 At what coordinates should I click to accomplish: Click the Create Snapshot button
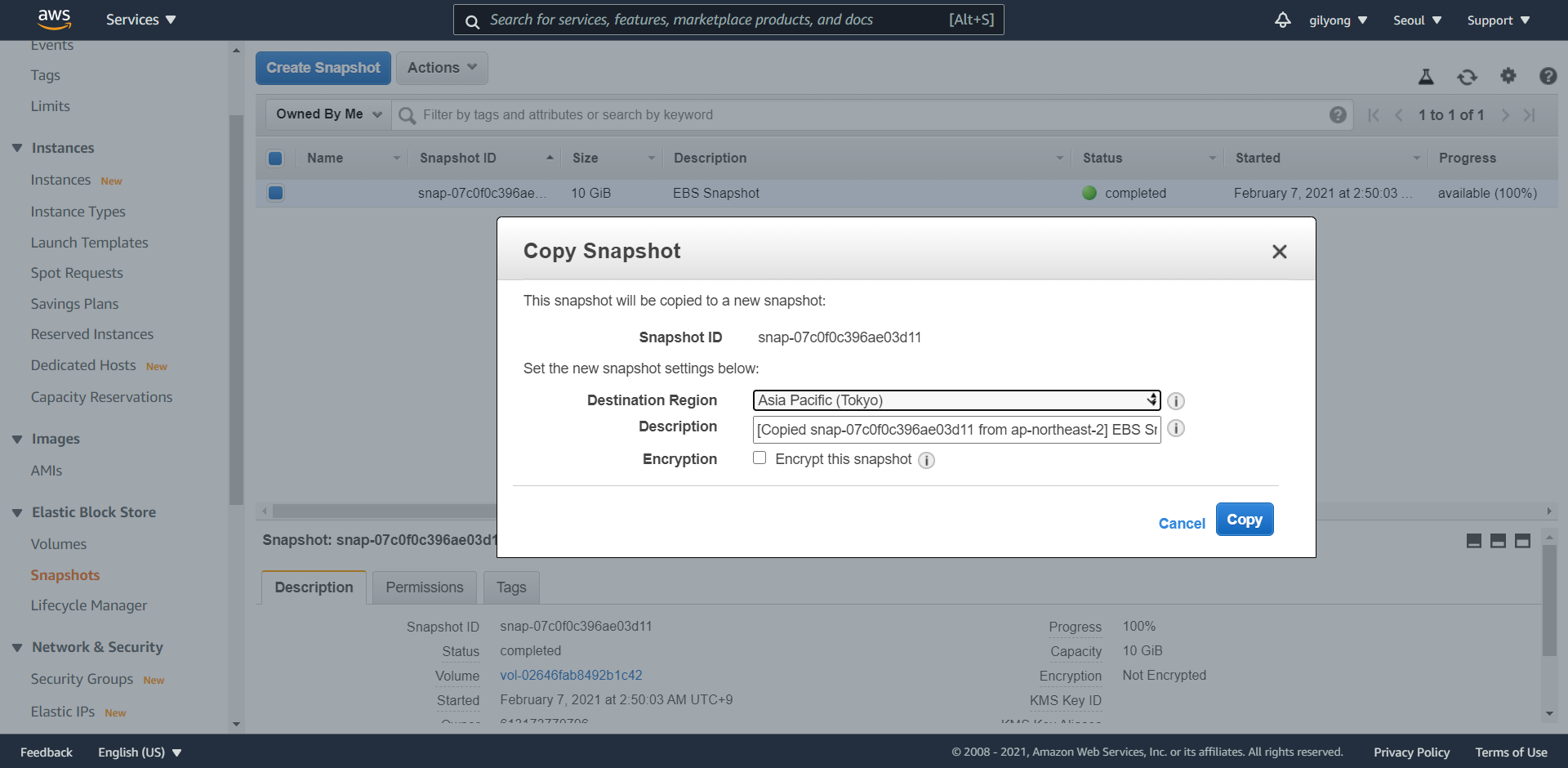tap(323, 68)
